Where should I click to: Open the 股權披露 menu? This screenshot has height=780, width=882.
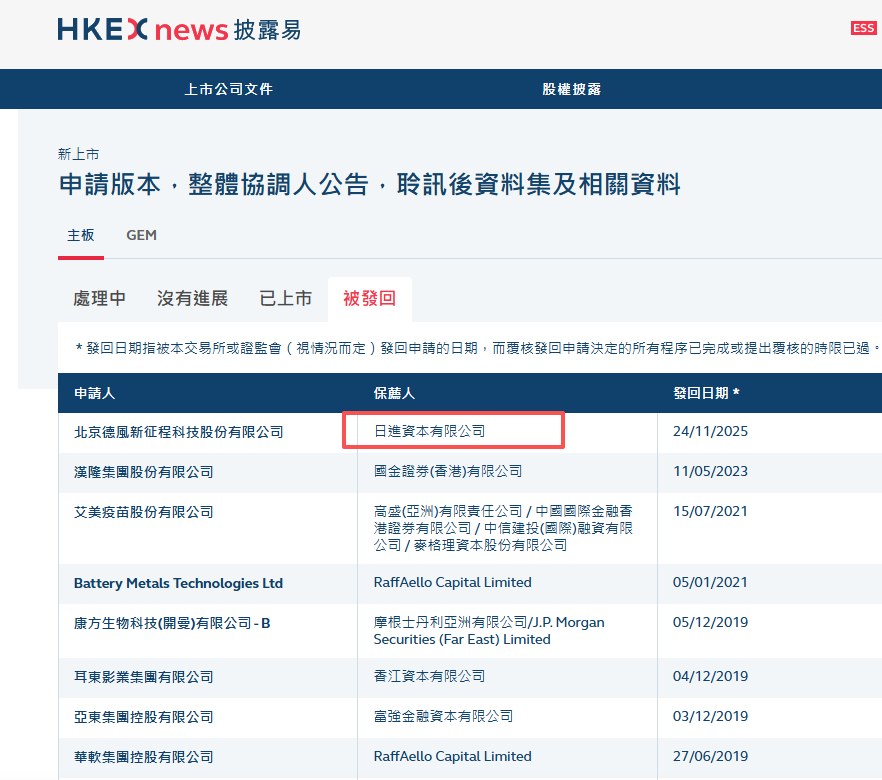tap(572, 89)
